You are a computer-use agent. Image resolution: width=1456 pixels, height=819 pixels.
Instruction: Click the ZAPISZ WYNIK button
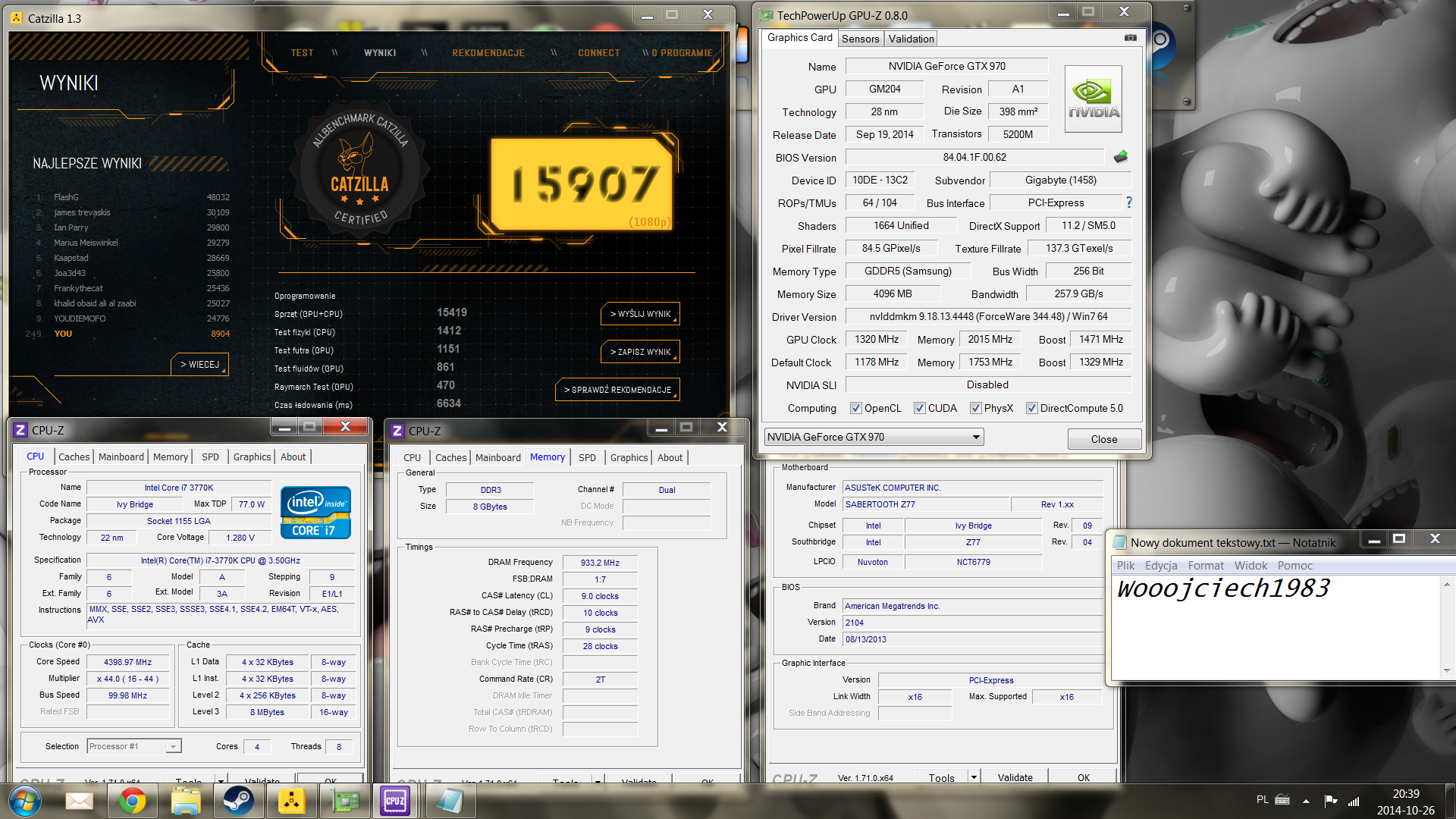pos(640,352)
